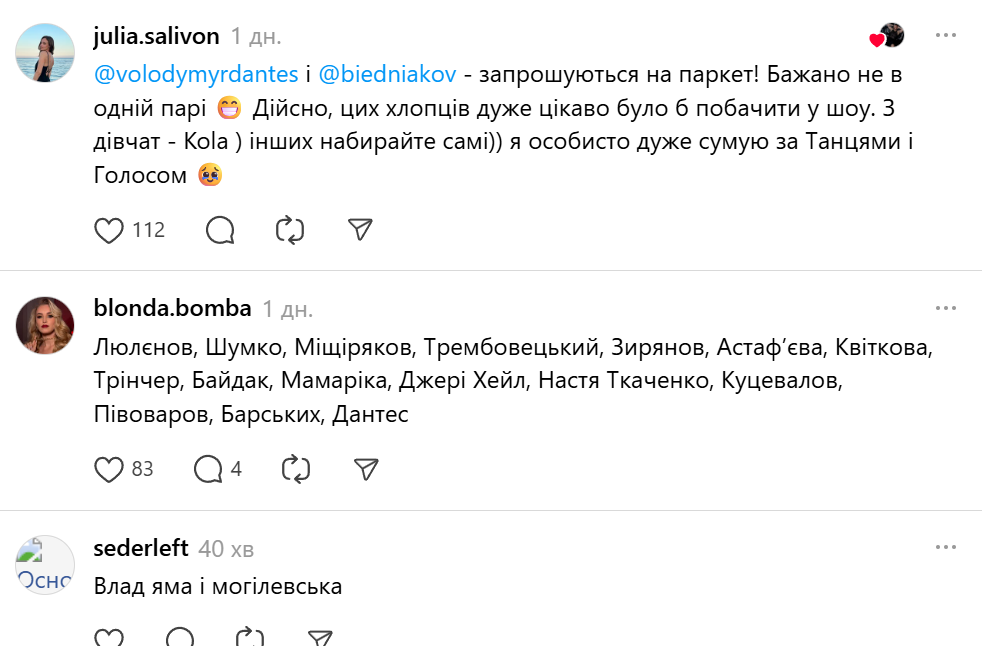Share sederleft's comment via paper plane icon
The image size is (982, 646).
pyautogui.click(x=319, y=638)
